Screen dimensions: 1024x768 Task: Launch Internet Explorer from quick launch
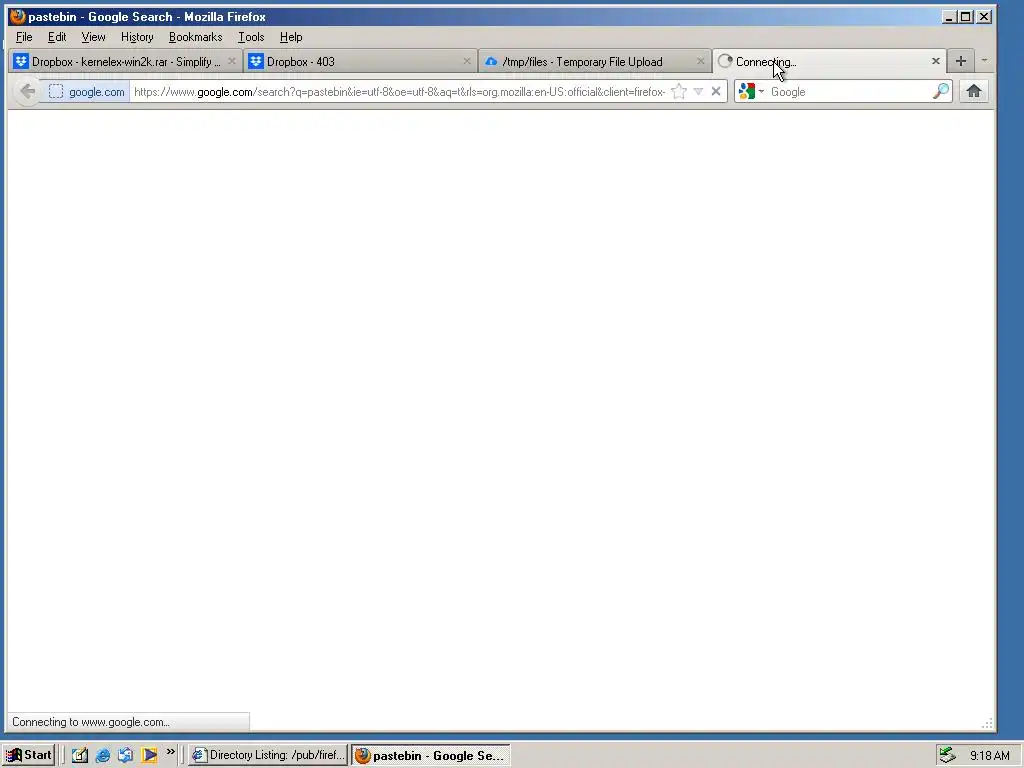click(x=103, y=755)
